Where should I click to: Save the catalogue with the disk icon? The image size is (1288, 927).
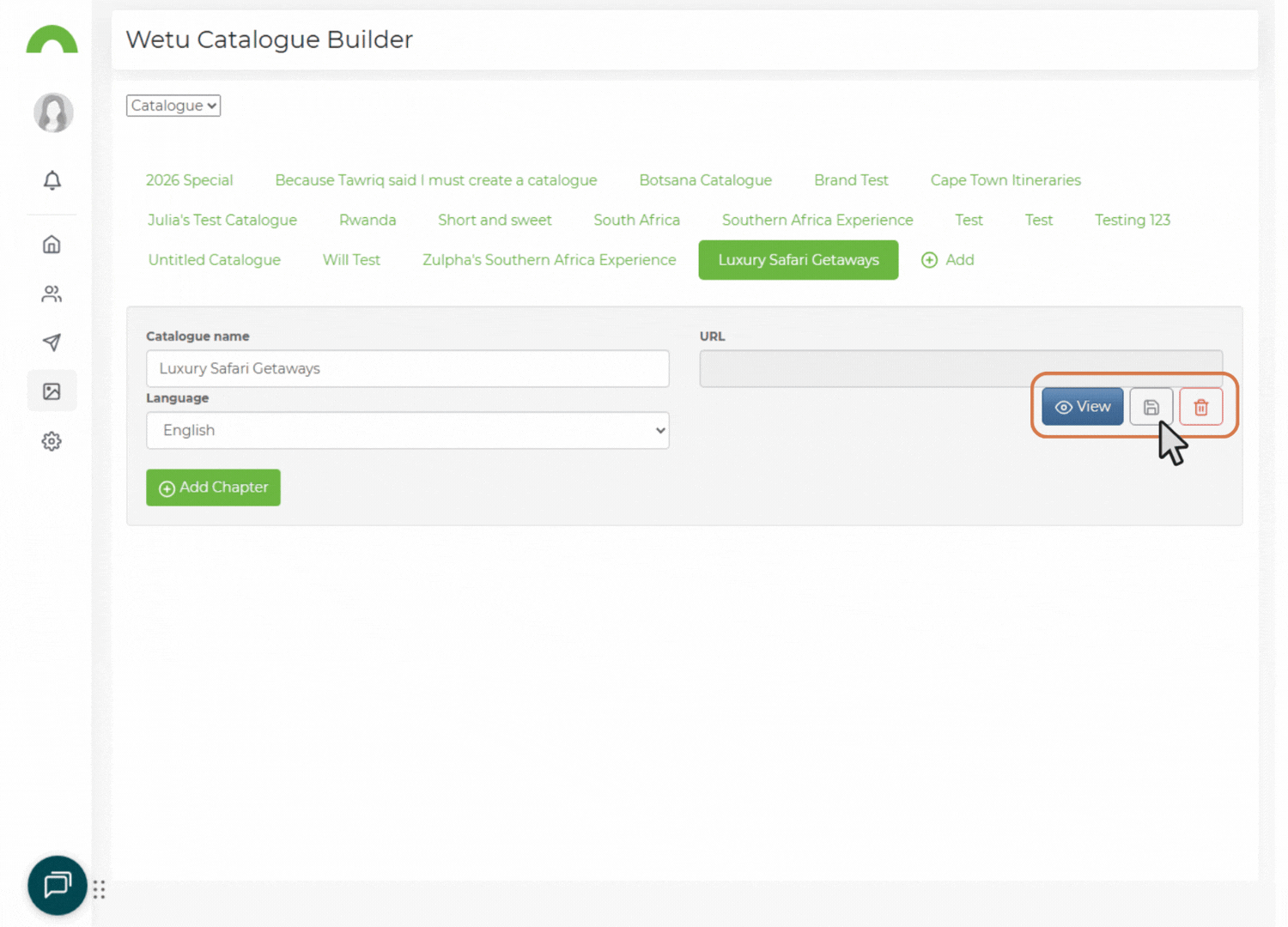[x=1151, y=406]
